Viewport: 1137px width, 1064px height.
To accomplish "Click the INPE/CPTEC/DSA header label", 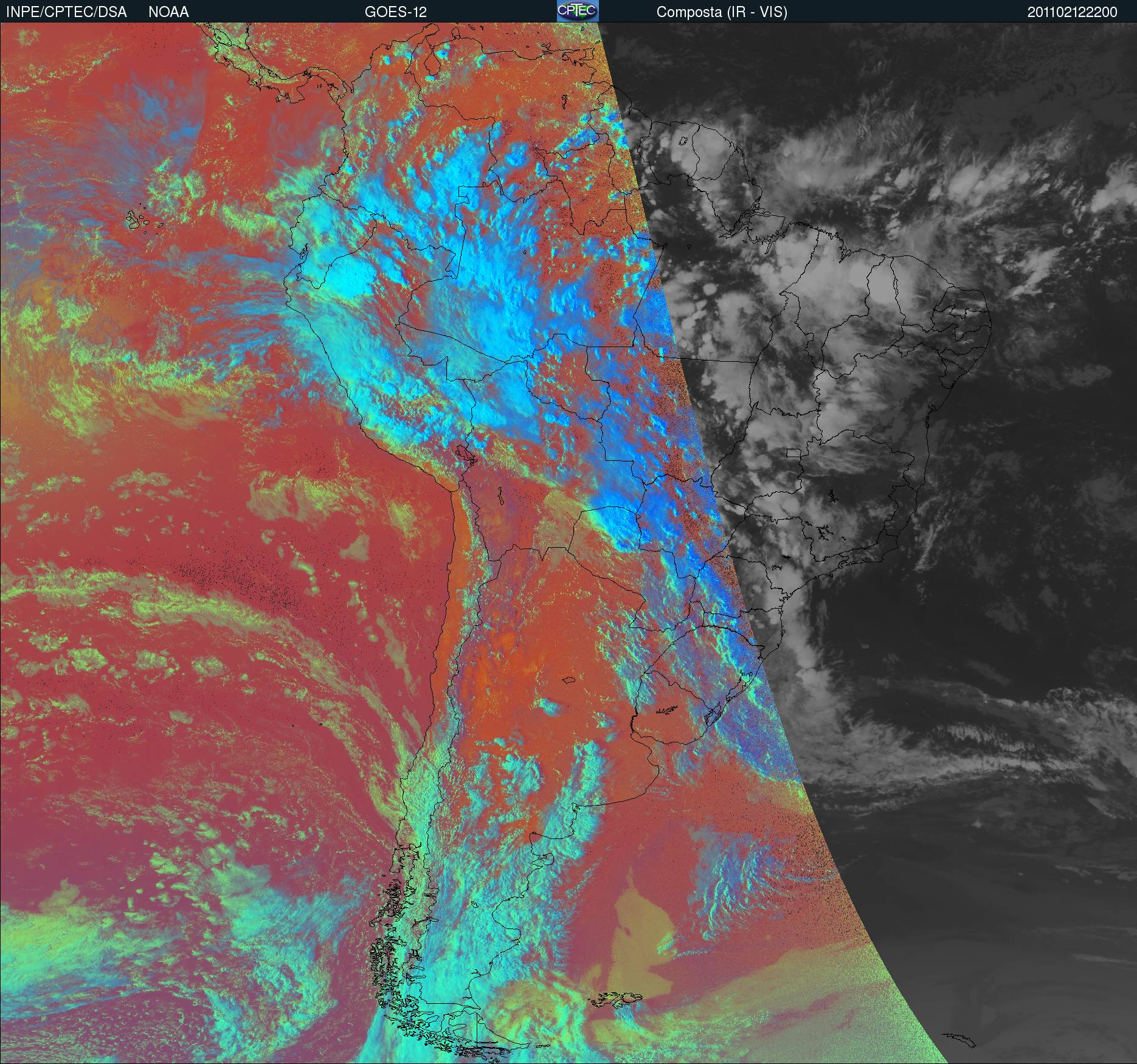I will click(66, 12).
